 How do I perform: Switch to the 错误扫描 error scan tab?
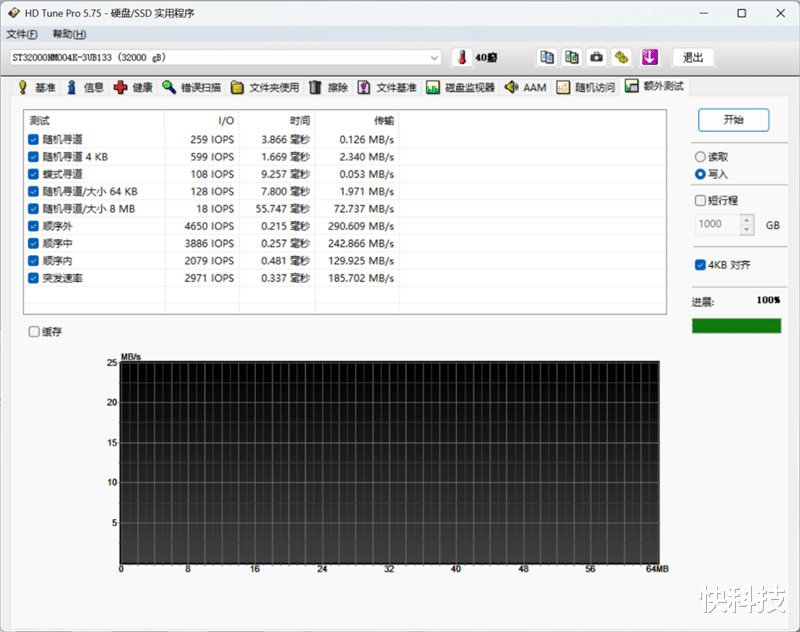coord(192,87)
